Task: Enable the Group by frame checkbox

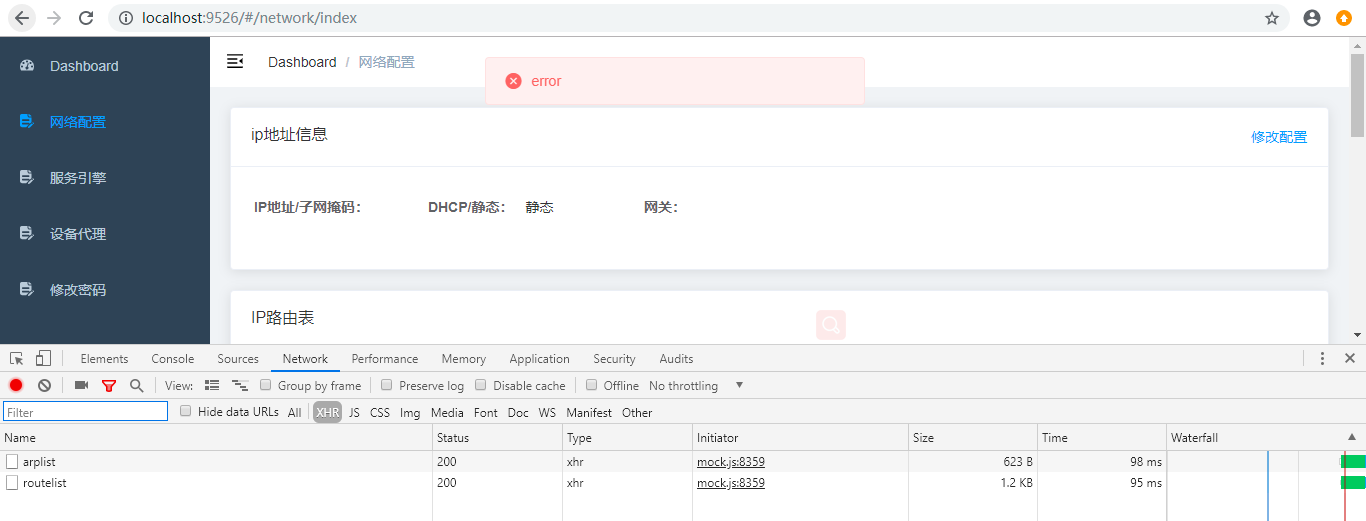Action: click(x=266, y=385)
